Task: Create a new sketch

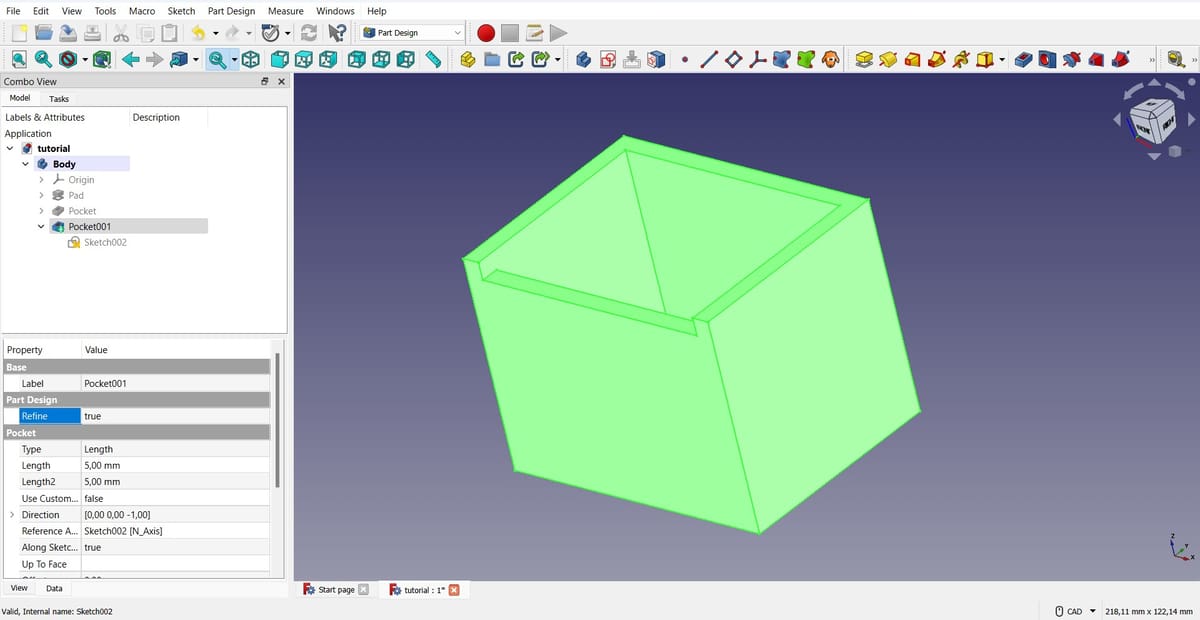Action: [608, 60]
